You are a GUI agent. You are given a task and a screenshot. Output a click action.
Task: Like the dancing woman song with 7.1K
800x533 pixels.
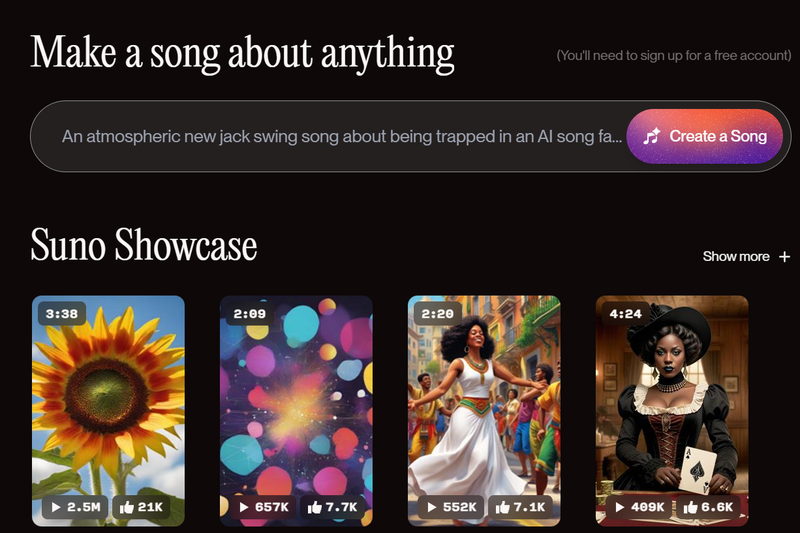tap(503, 507)
